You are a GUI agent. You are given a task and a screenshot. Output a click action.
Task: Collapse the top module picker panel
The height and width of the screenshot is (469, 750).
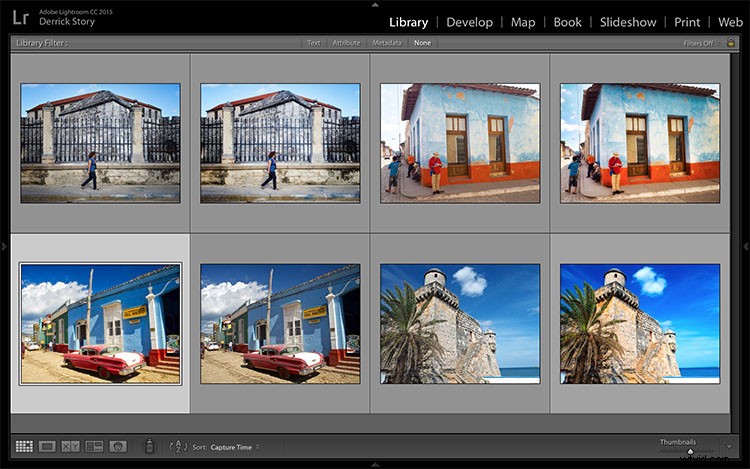pyautogui.click(x=375, y=4)
